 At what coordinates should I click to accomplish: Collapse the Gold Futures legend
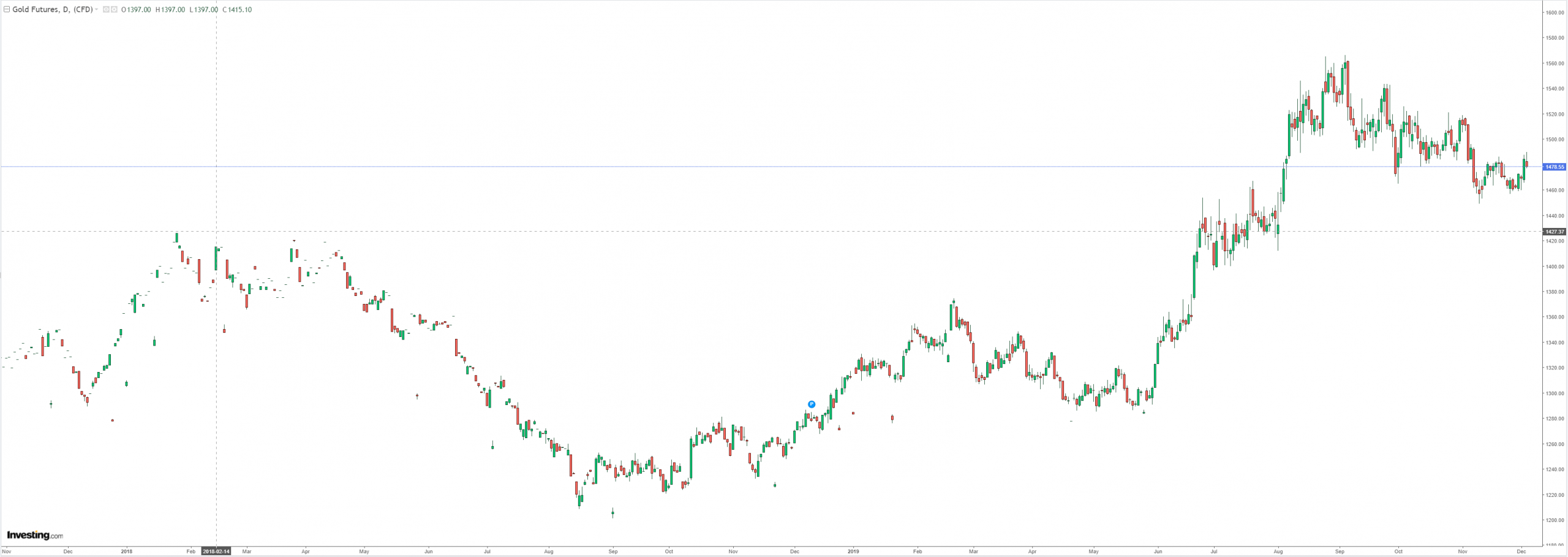pos(7,10)
